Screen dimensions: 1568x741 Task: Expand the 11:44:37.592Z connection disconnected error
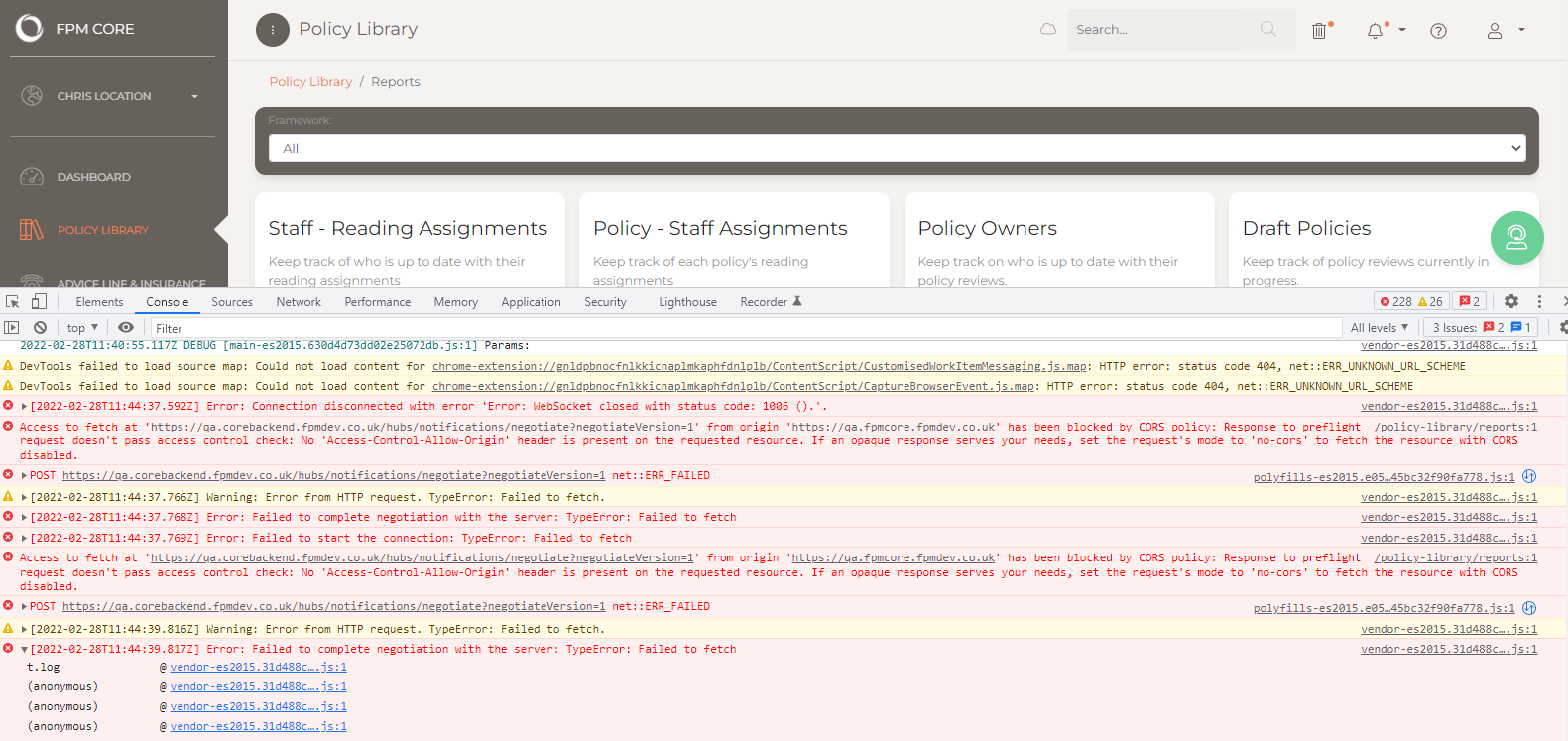pos(24,406)
